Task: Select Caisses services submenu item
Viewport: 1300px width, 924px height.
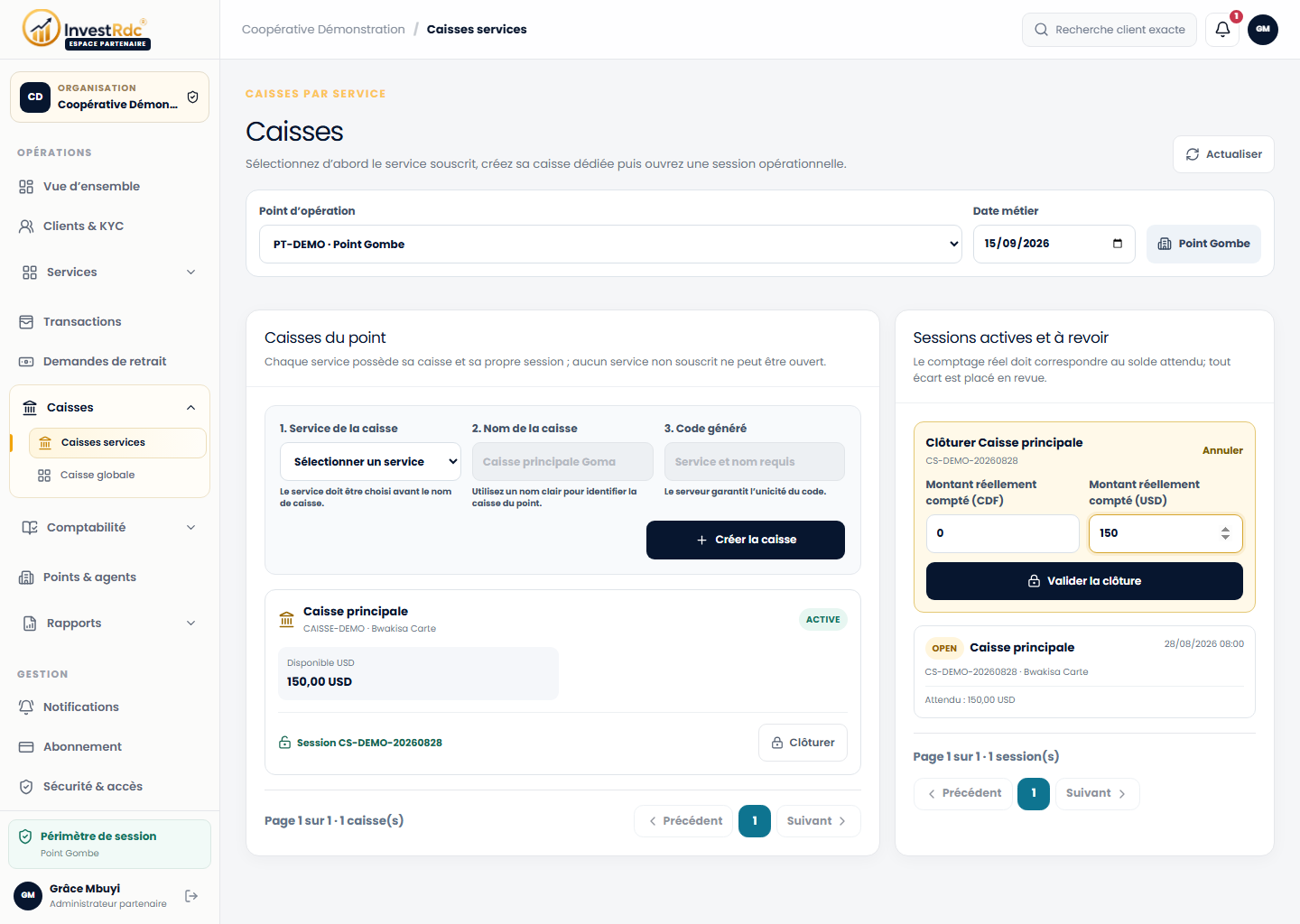Action: (117, 443)
